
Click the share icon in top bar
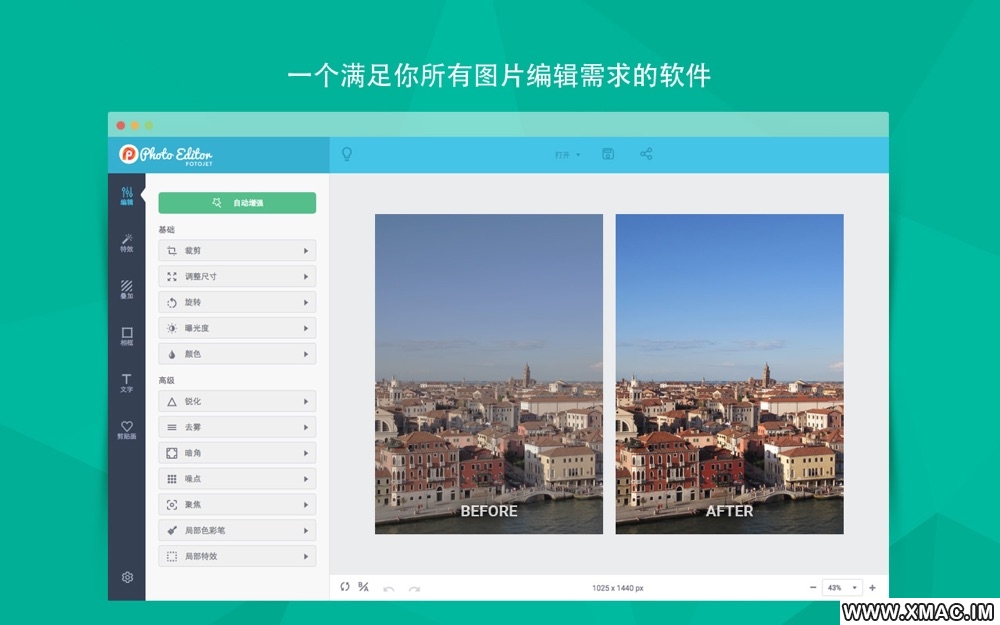click(646, 154)
